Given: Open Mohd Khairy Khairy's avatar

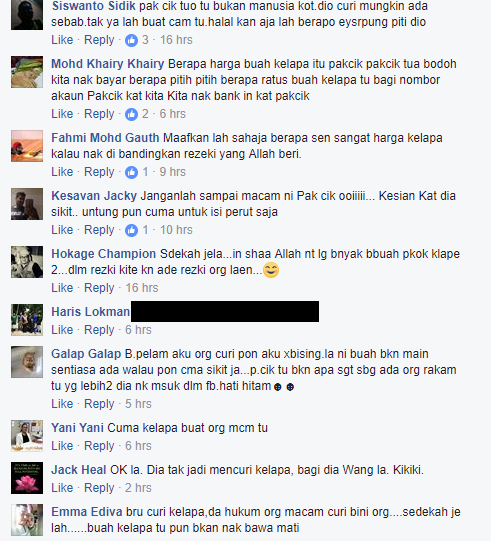Looking at the screenshot, I should tap(27, 72).
